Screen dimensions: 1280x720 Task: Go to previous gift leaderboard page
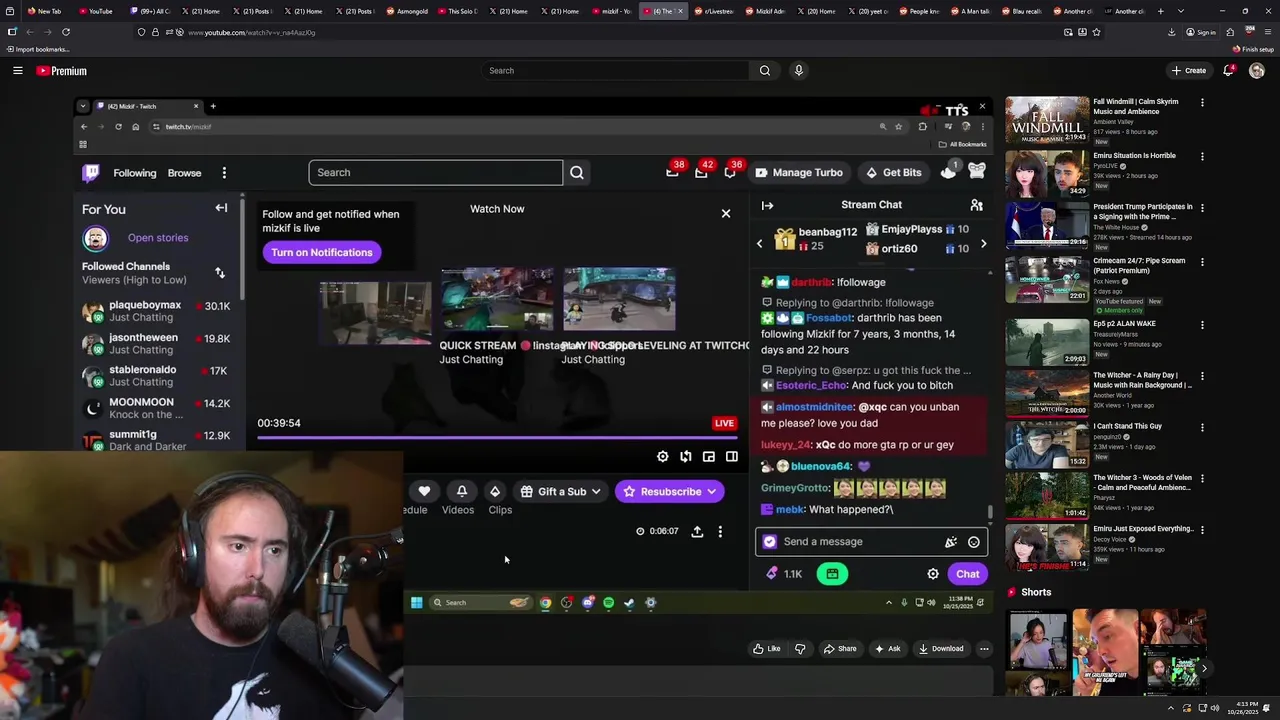pos(759,244)
